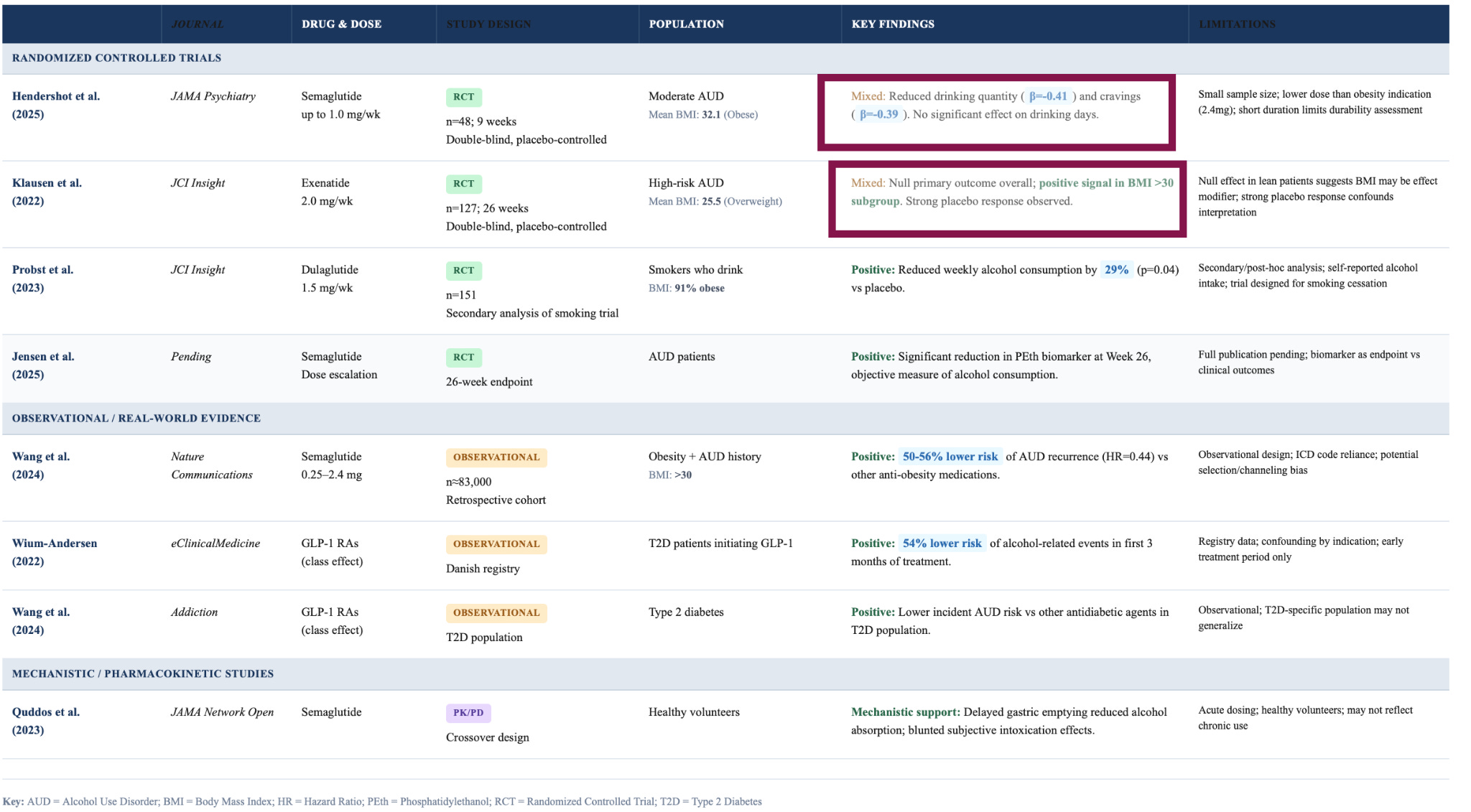Click the RCT badge in Jensen row

tap(463, 358)
